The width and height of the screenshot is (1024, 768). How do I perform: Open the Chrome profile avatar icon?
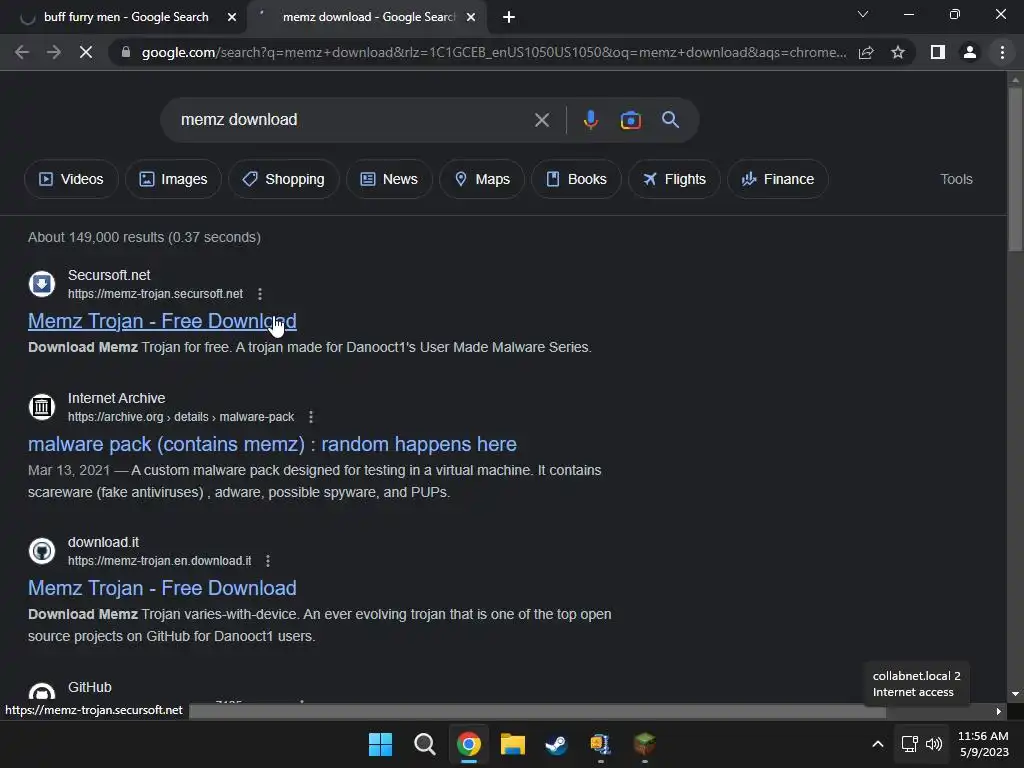click(970, 52)
